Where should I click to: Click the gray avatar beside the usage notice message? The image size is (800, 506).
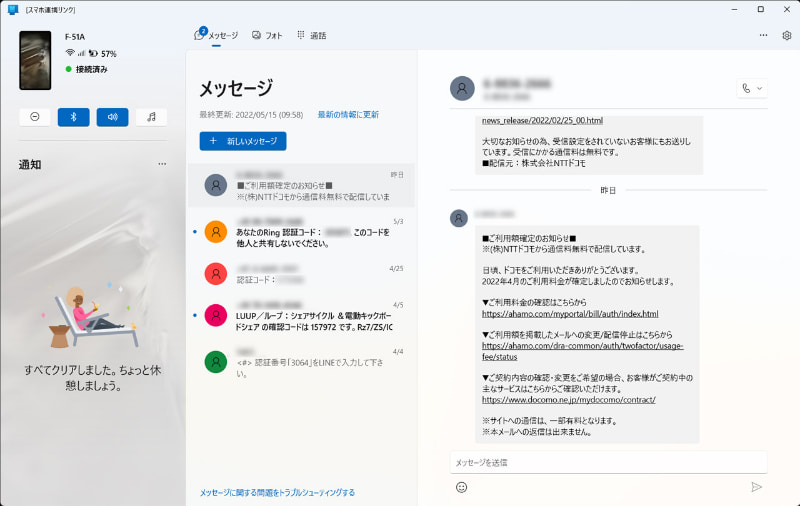click(x=459, y=218)
